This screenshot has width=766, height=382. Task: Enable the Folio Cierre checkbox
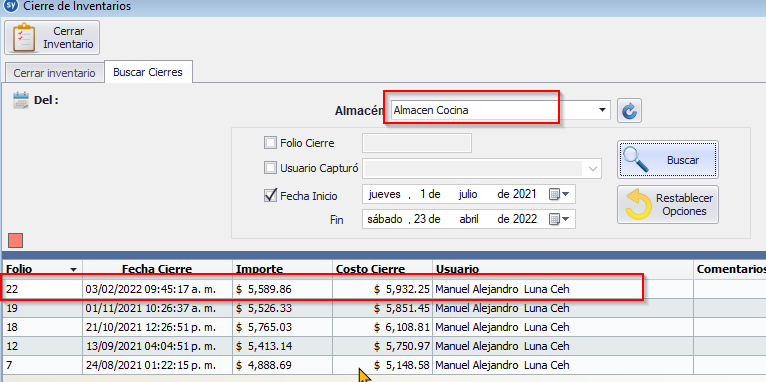270,143
